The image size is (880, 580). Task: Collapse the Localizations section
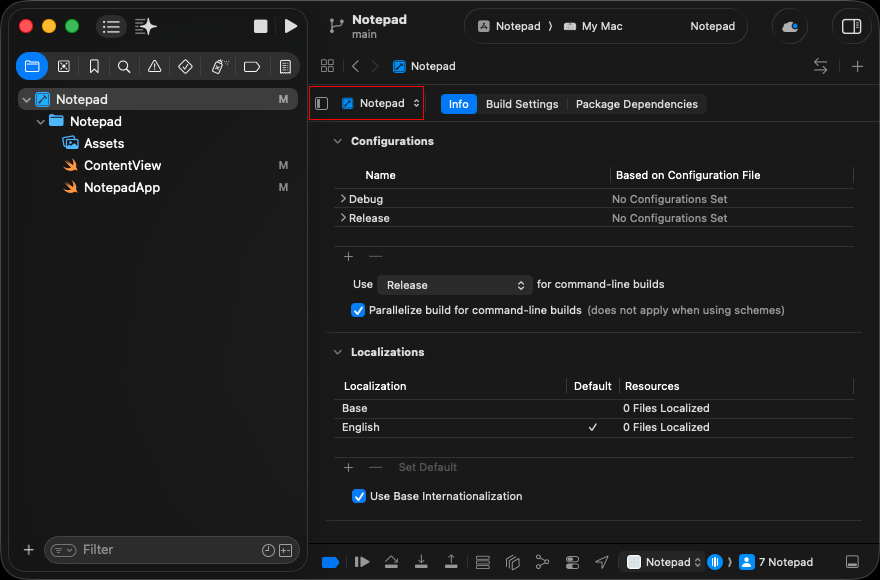point(337,352)
